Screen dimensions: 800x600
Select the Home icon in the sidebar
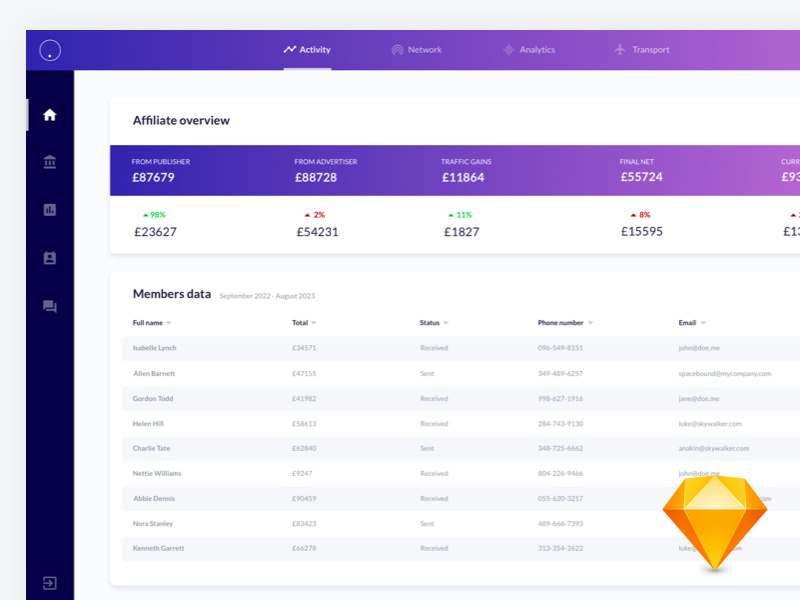coord(49,113)
